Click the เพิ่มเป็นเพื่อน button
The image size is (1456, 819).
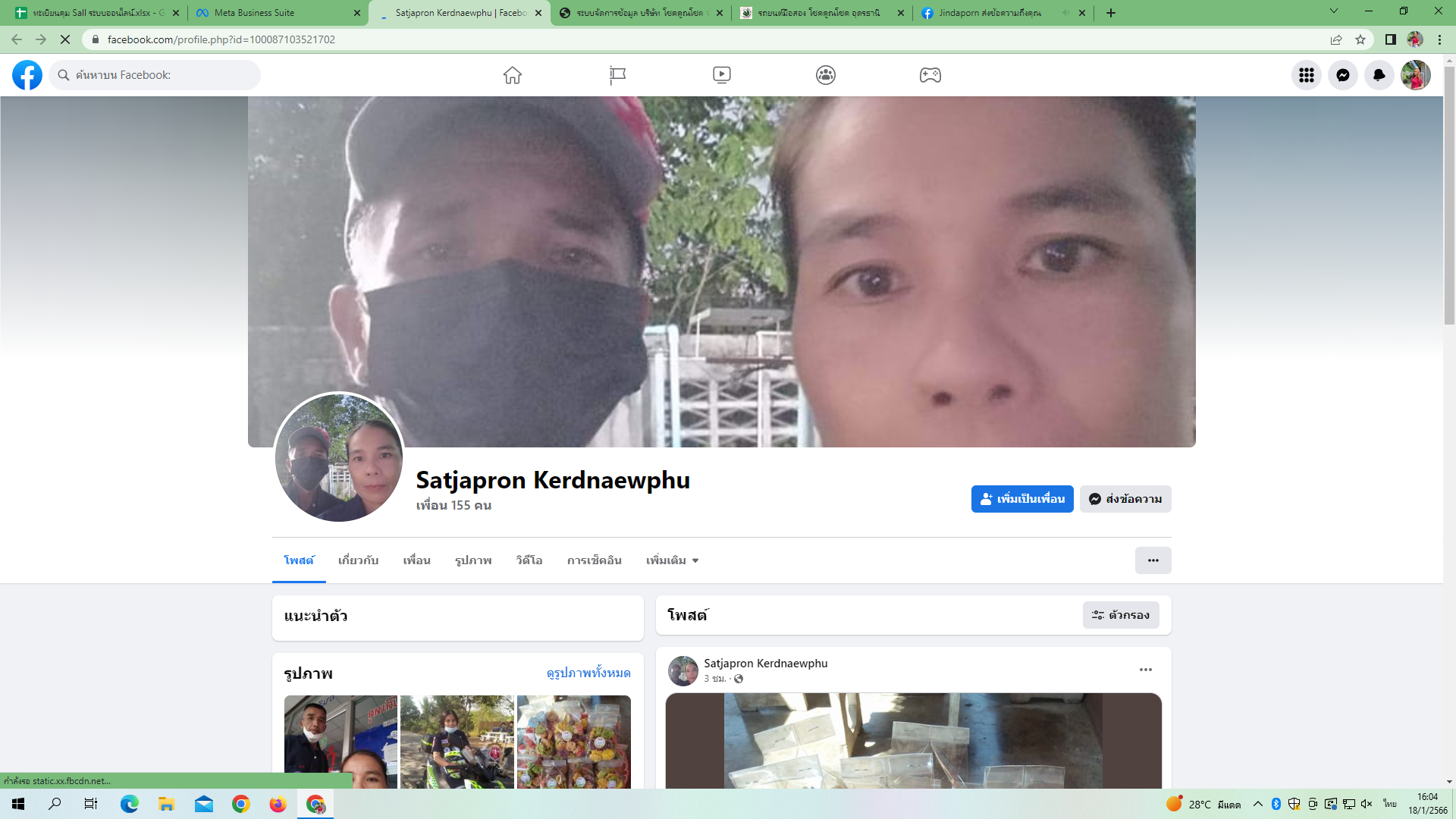(x=1022, y=499)
